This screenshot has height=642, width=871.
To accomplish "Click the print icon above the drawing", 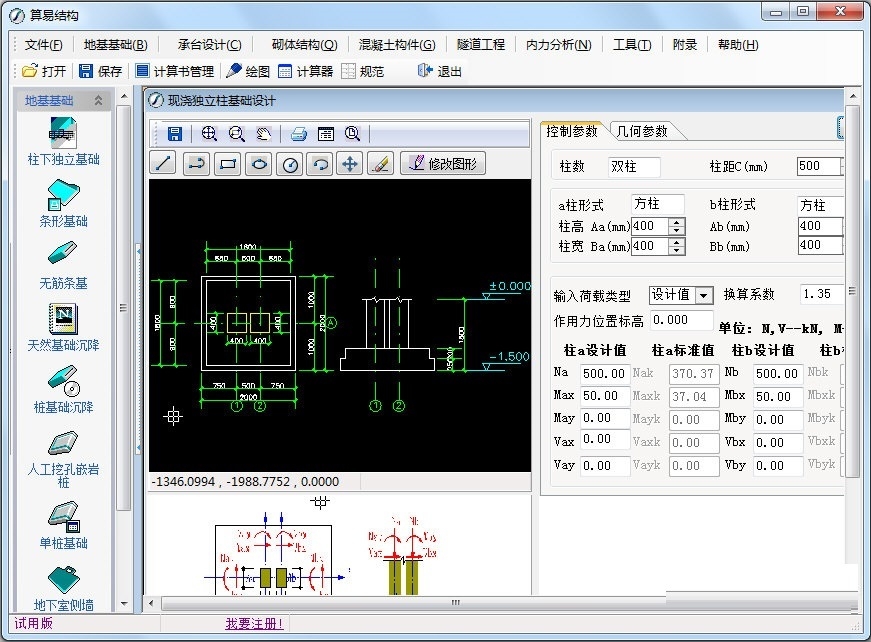I will 298,134.
